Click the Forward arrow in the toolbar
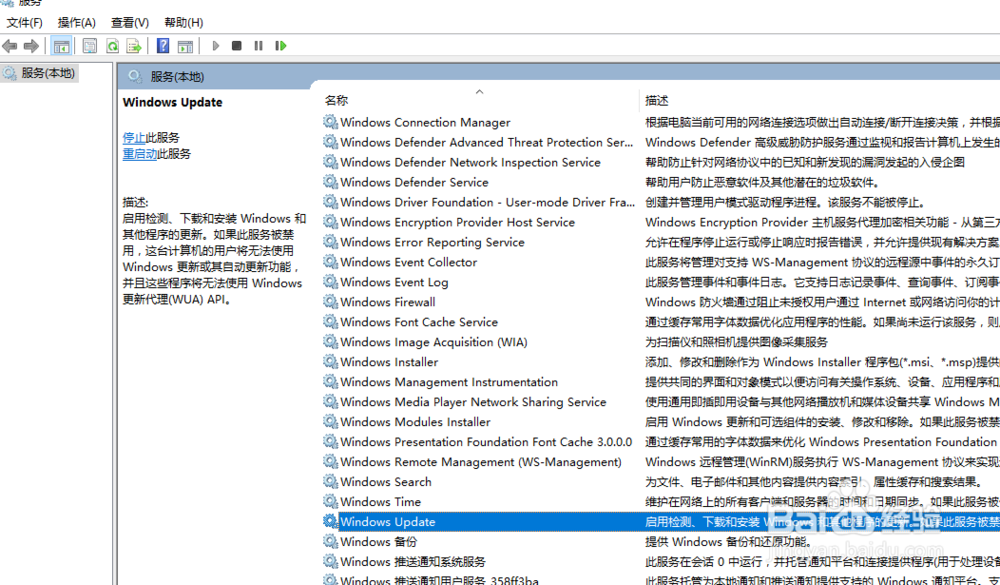This screenshot has width=1000, height=585. click(31, 46)
